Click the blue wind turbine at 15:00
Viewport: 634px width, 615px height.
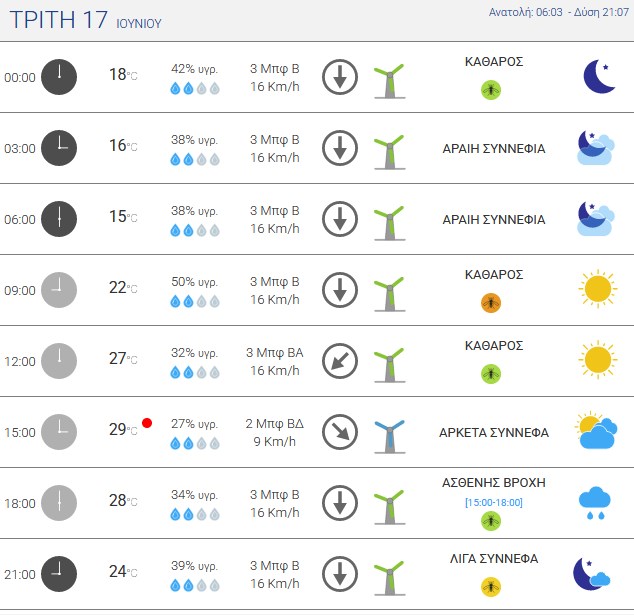click(x=389, y=436)
